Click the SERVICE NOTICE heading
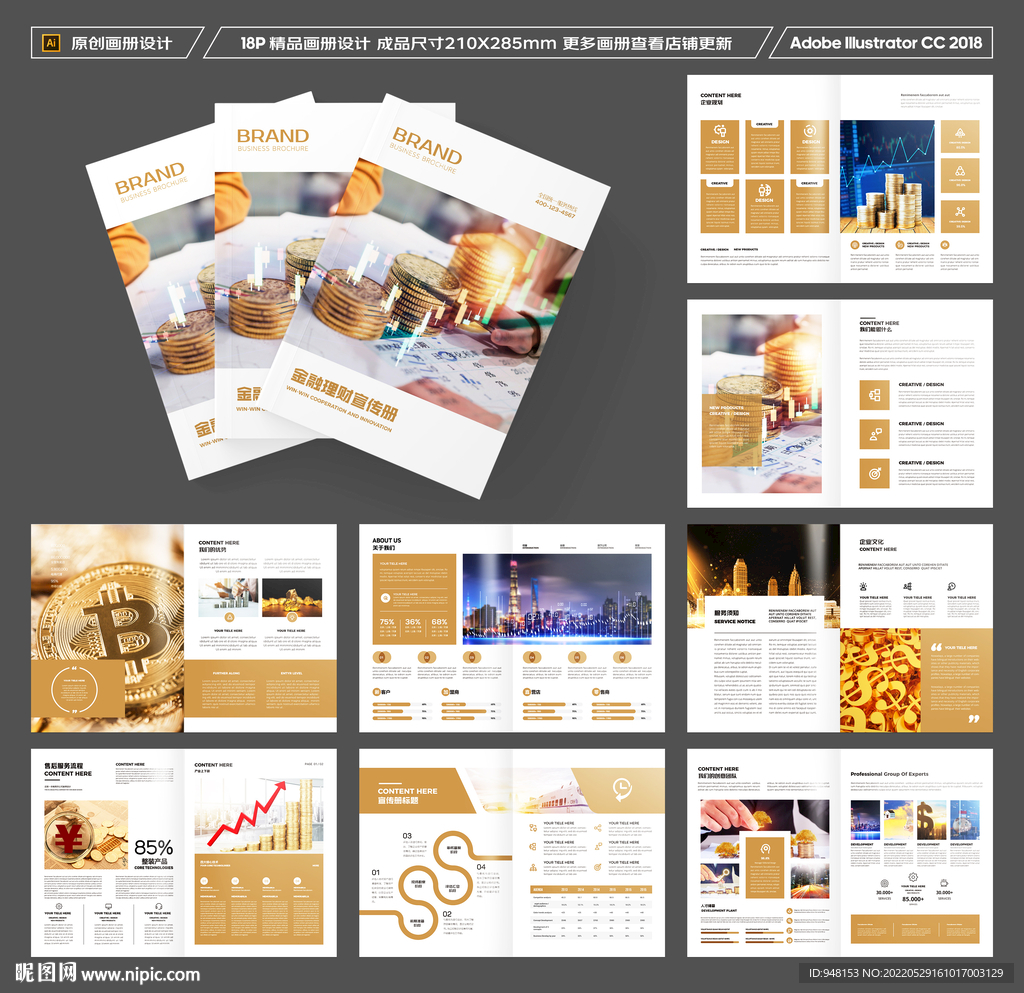 coord(735,622)
